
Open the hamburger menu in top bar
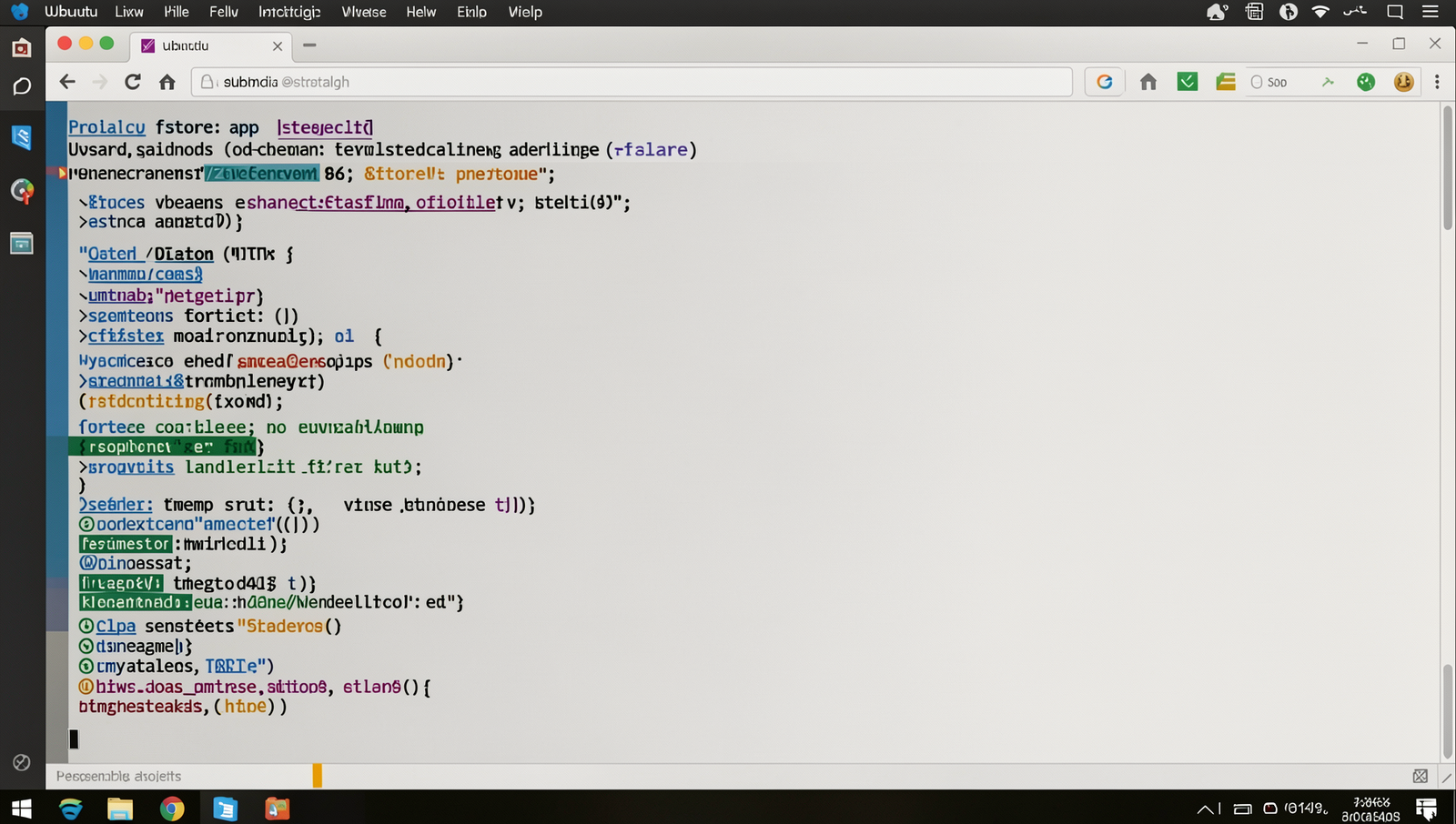(x=1431, y=12)
